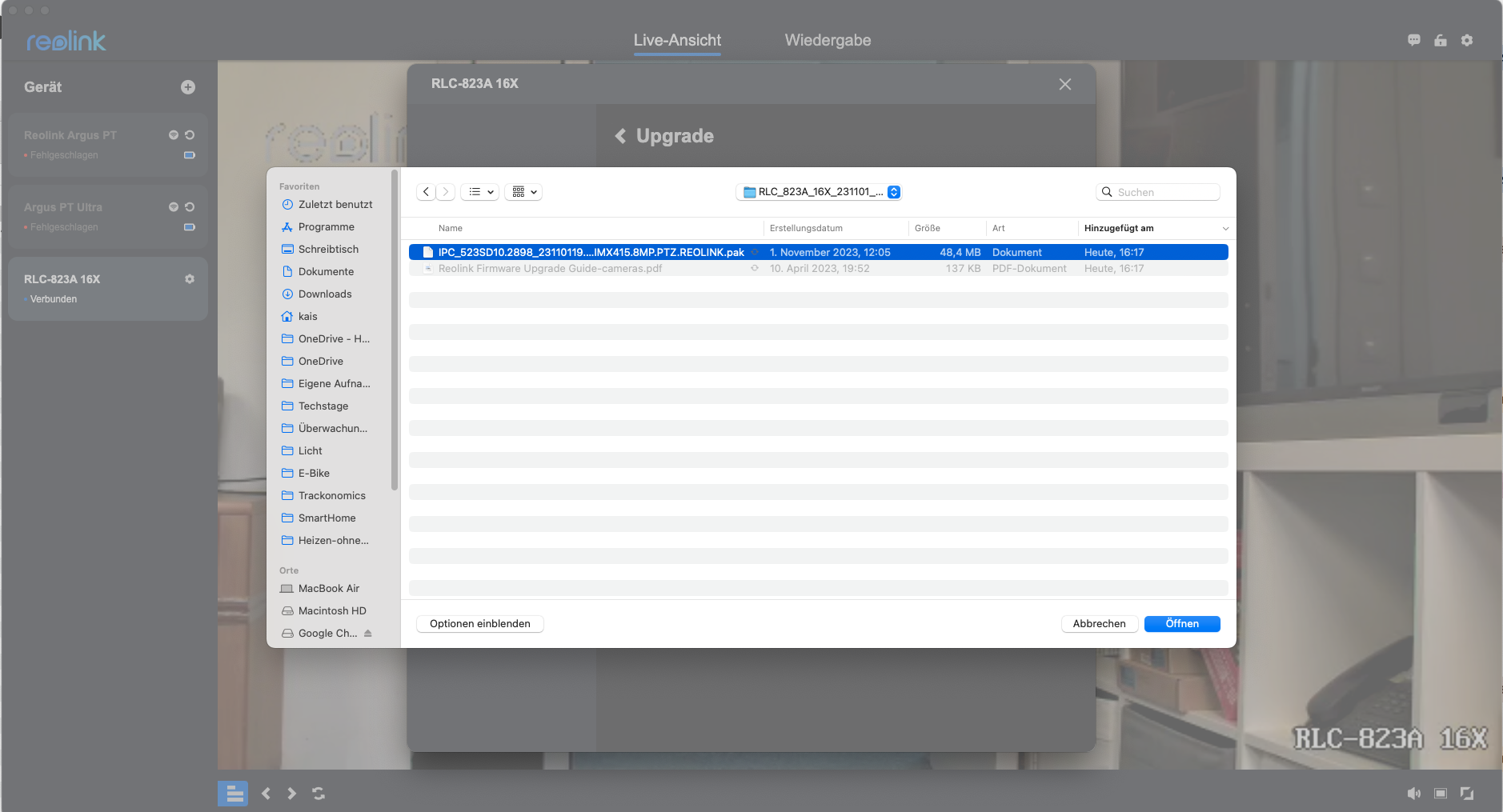Click the unlocked padlock icon in Reolink header

[x=1441, y=40]
